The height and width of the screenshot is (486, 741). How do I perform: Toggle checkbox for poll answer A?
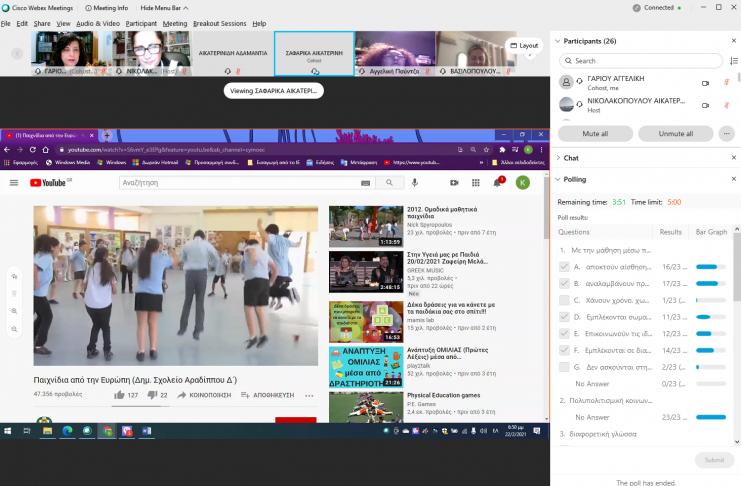(564, 267)
